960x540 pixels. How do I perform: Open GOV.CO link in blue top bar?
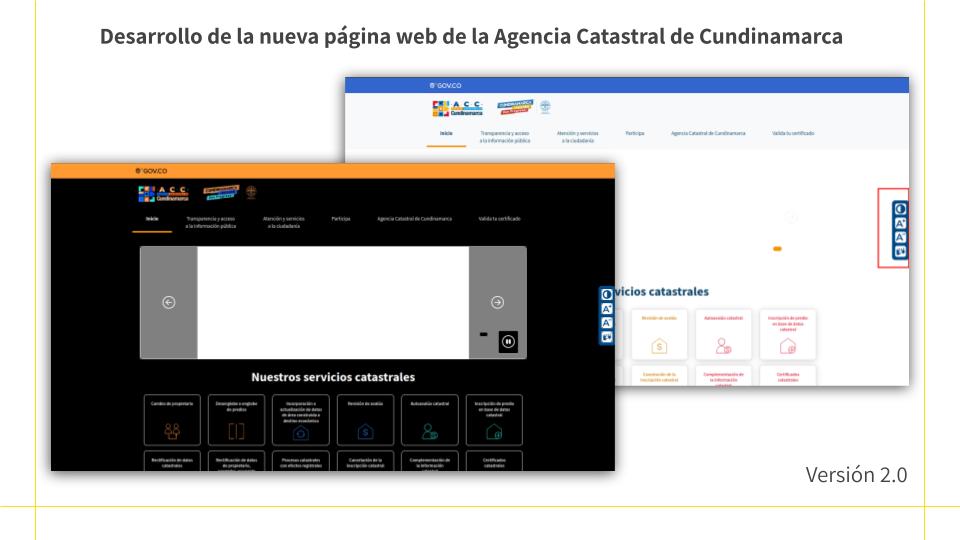point(445,86)
